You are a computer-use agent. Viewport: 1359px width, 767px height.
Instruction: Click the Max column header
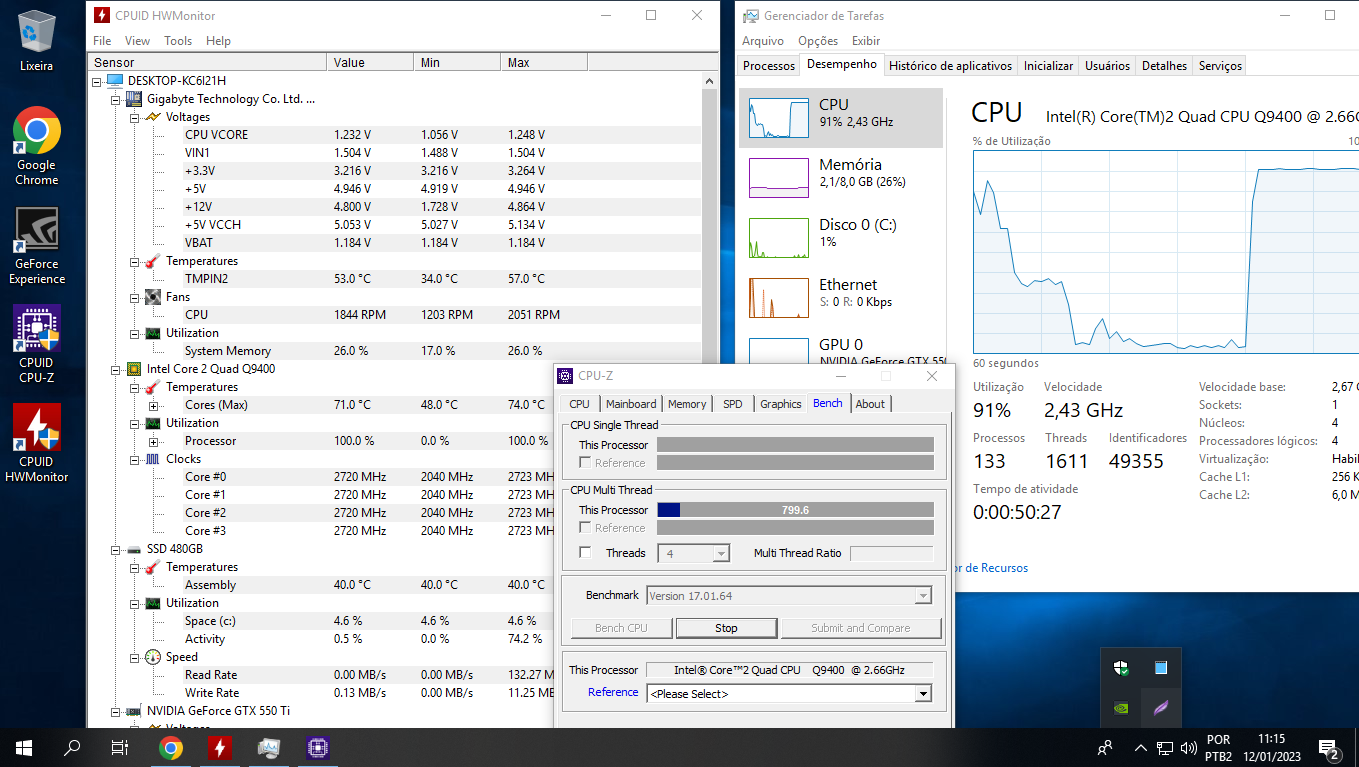click(x=543, y=62)
